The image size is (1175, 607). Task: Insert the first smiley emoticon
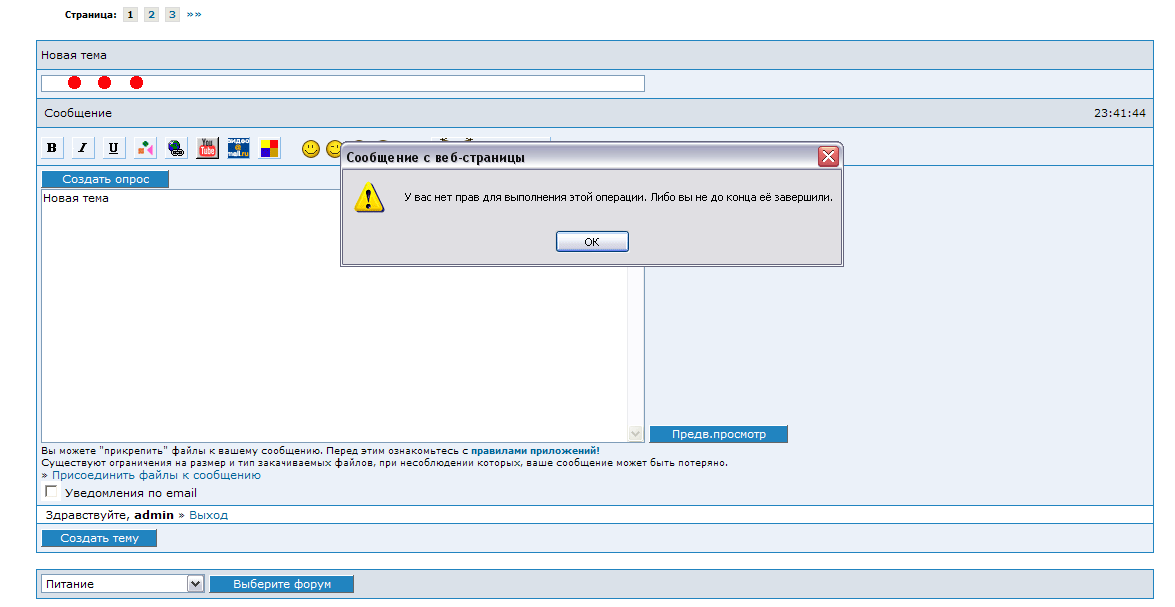311,149
